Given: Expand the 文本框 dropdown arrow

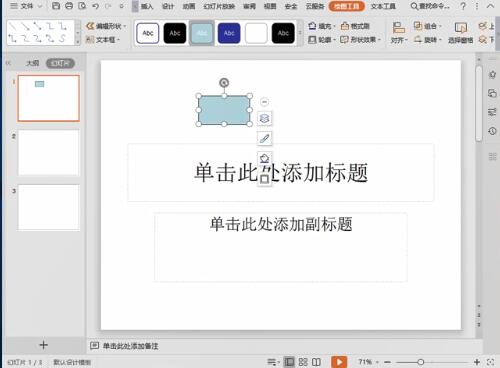Looking at the screenshot, I should (x=118, y=40).
